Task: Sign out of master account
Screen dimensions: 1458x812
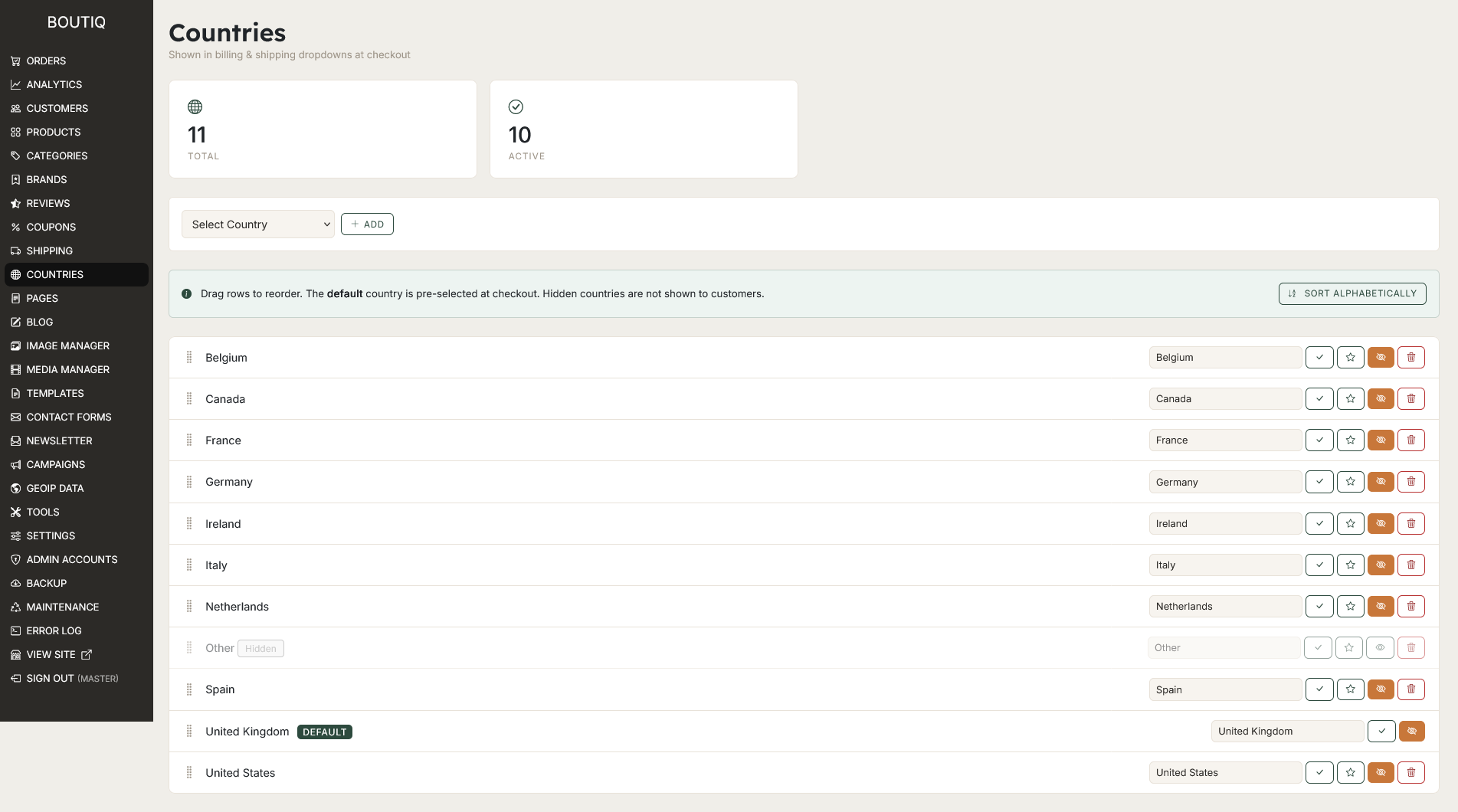Action: (x=77, y=679)
